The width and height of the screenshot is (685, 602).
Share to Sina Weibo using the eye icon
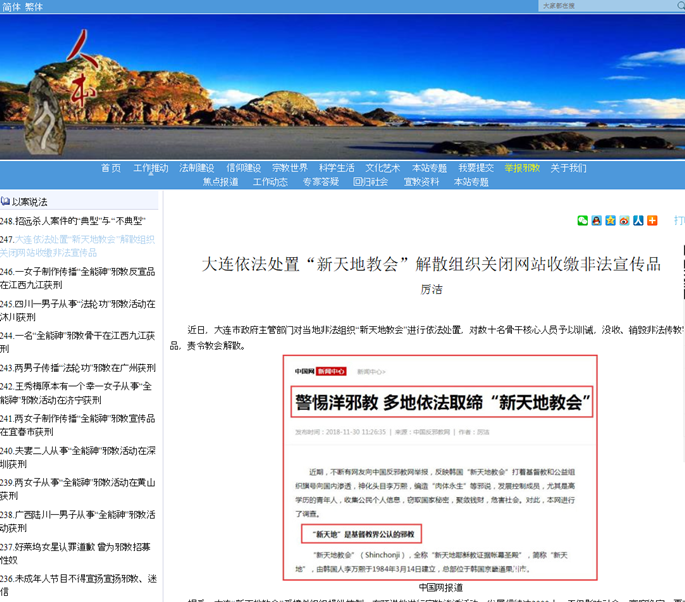tap(624, 221)
